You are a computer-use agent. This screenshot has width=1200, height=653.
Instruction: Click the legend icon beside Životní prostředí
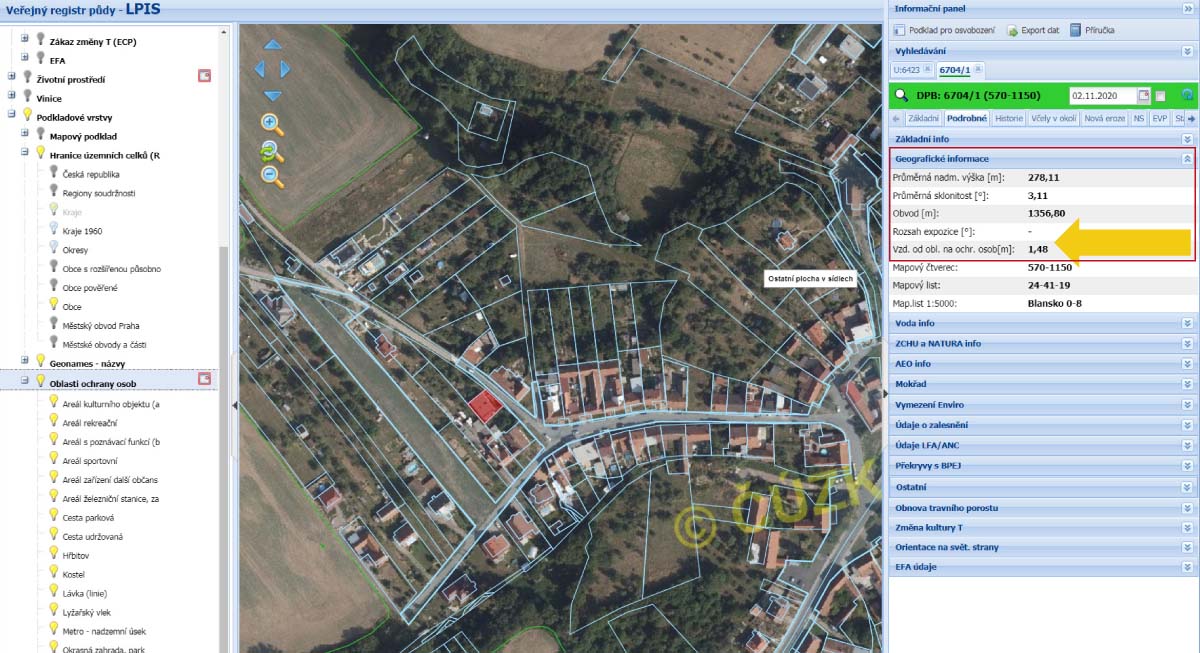coord(204,76)
